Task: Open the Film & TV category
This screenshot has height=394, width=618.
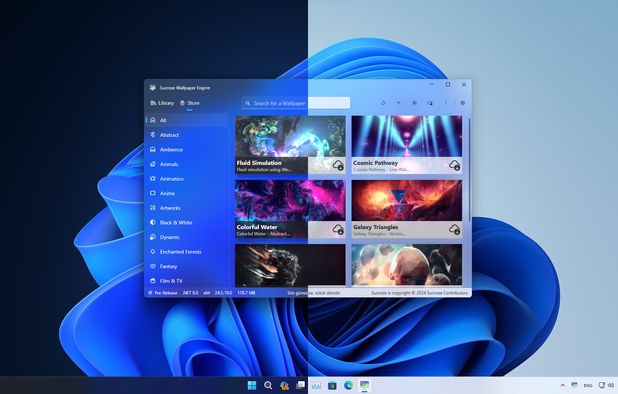Action: point(187,281)
